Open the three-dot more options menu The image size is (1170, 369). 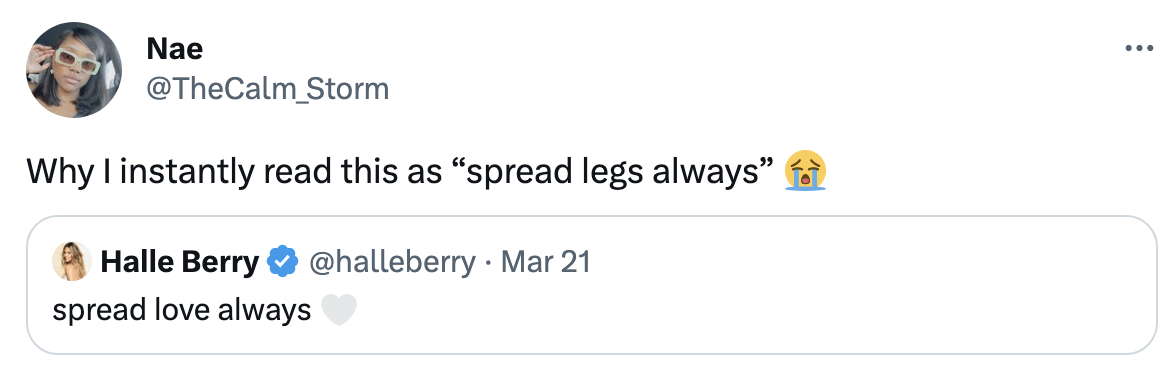pos(1139,49)
